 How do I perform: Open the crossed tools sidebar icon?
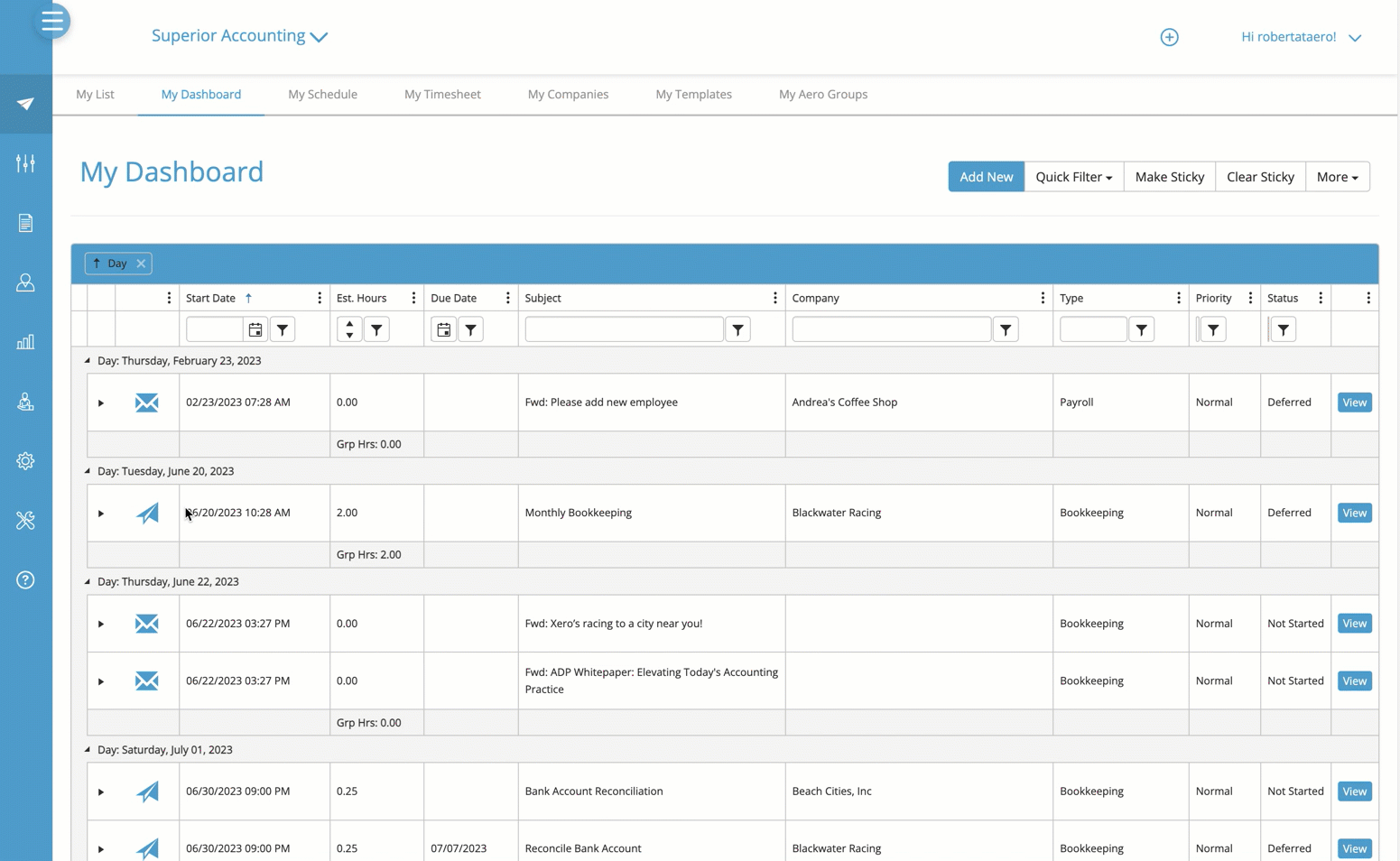click(x=25, y=521)
